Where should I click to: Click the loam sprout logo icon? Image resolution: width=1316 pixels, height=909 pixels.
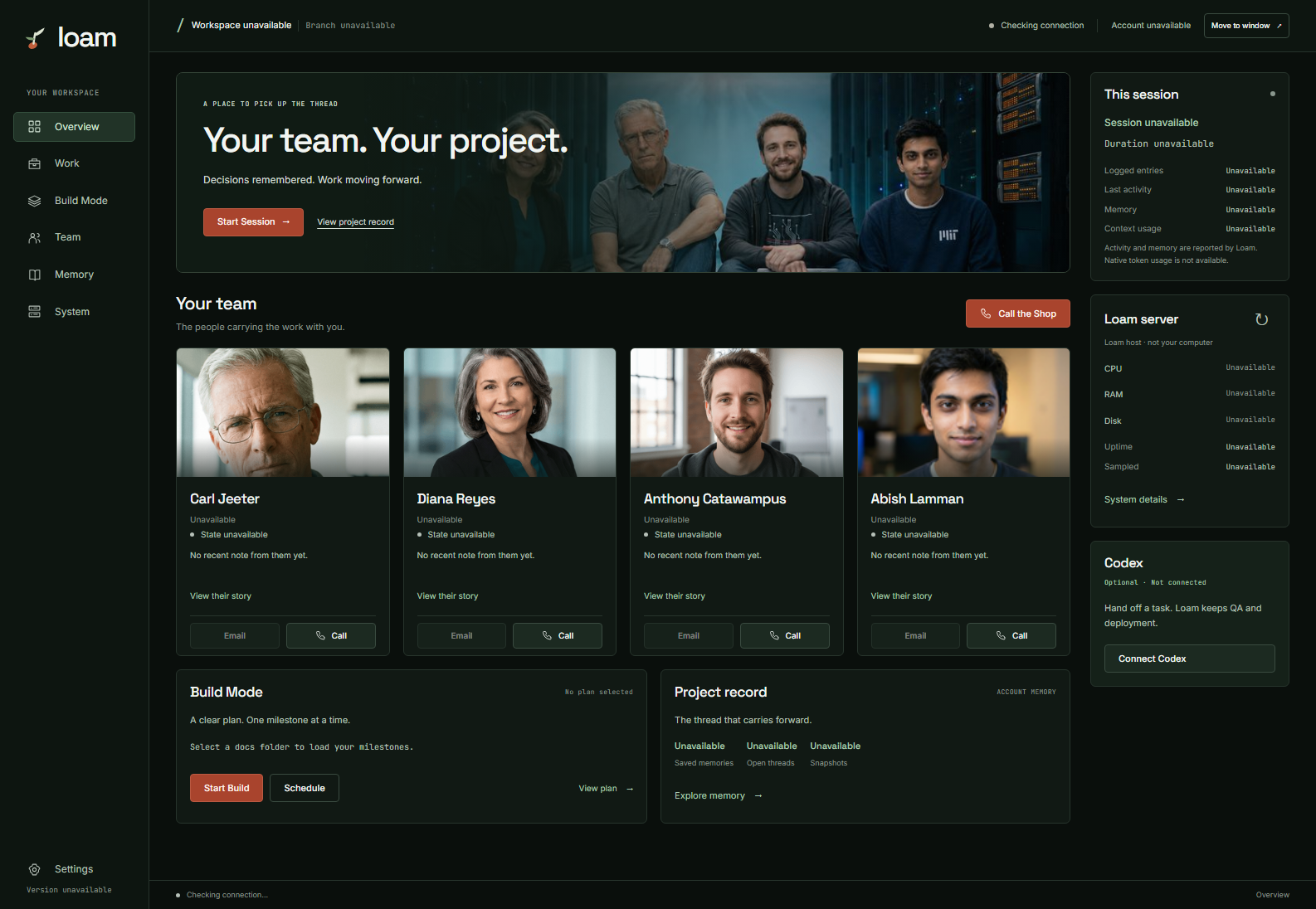click(x=35, y=38)
